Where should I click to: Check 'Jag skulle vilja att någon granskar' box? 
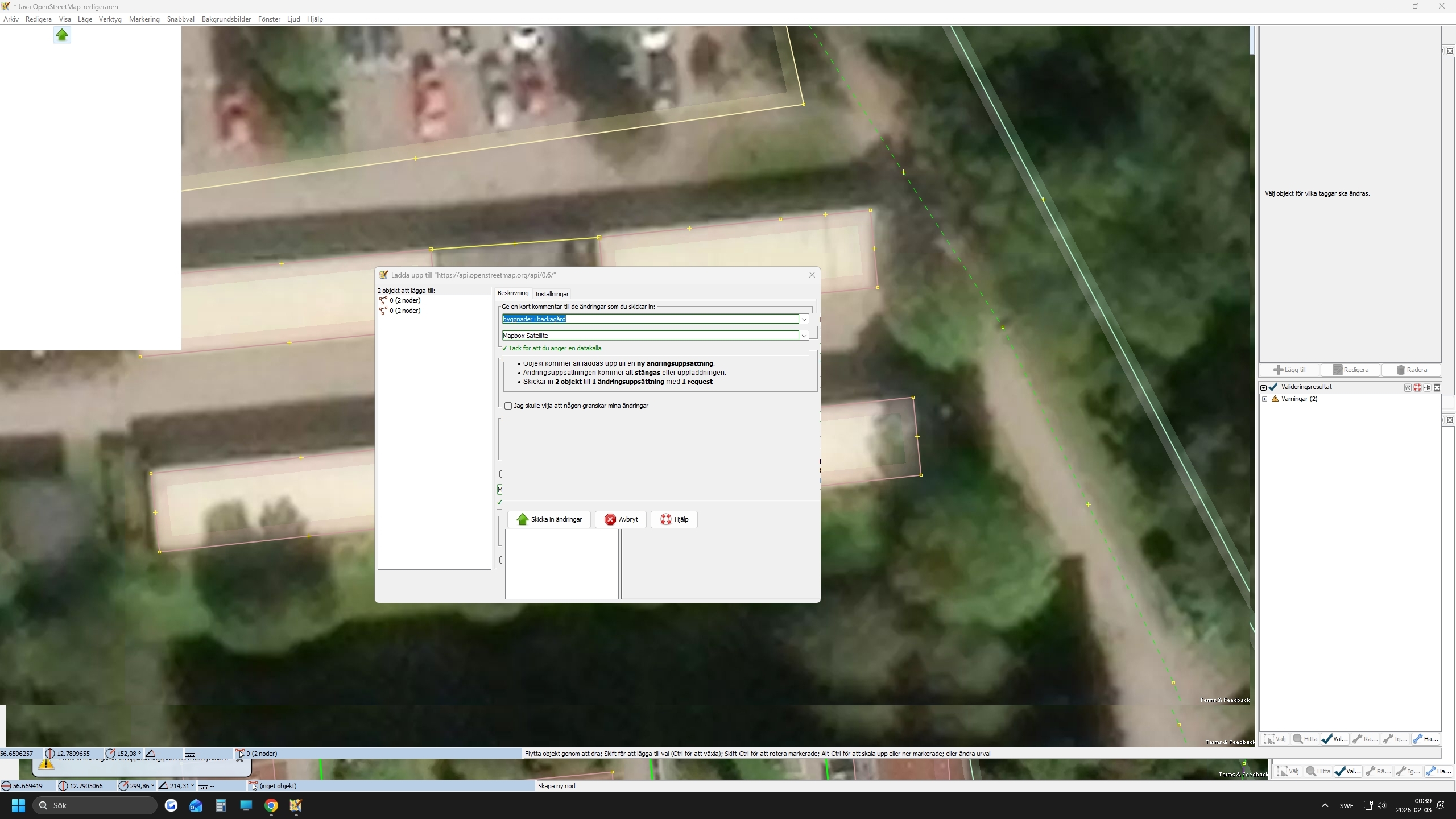point(508,406)
